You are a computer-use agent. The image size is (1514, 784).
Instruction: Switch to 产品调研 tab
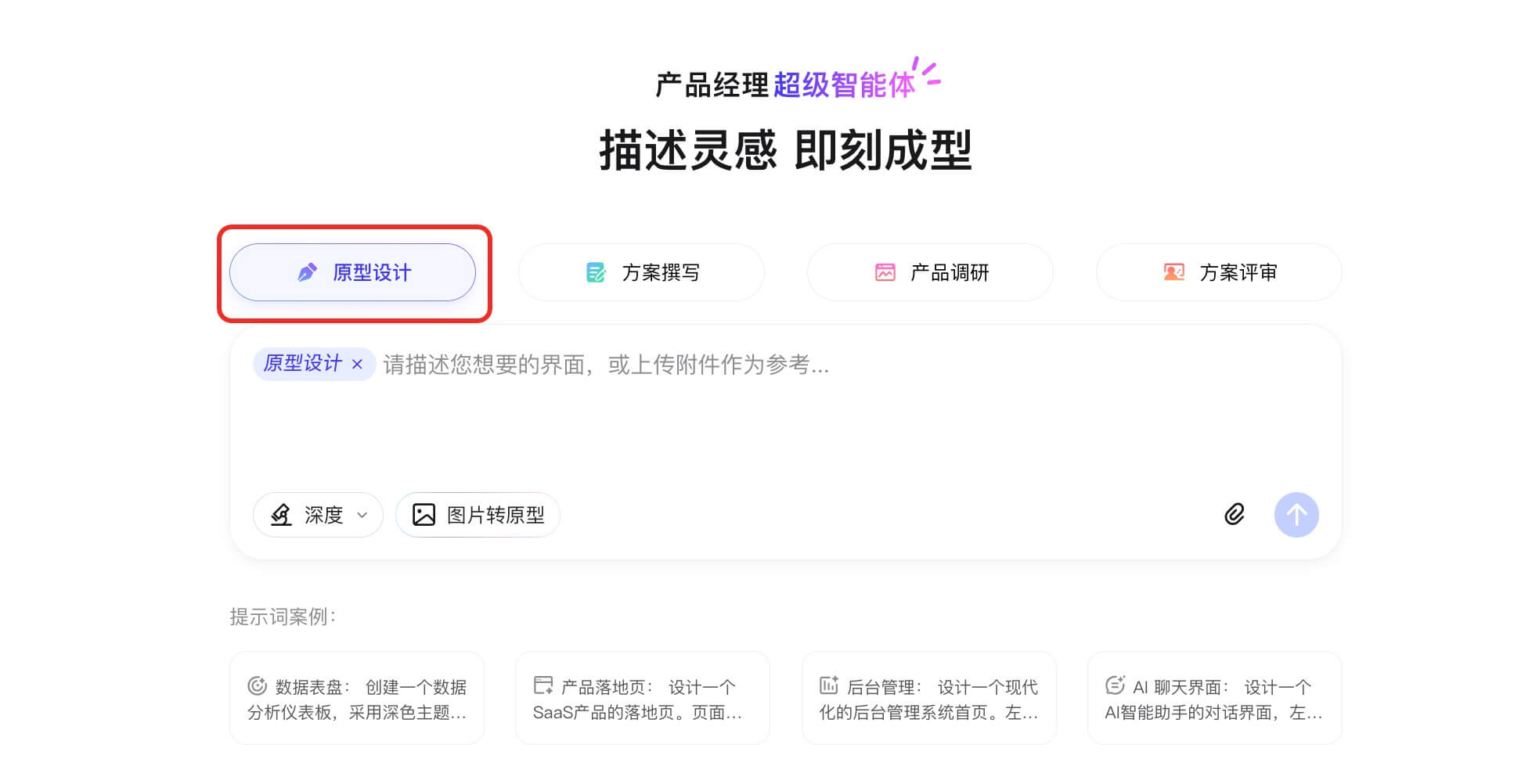point(930,272)
